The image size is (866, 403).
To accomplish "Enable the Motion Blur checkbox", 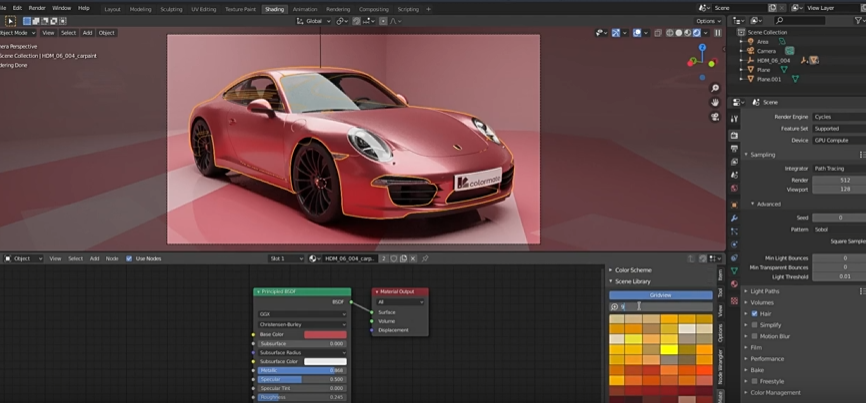I will (753, 335).
